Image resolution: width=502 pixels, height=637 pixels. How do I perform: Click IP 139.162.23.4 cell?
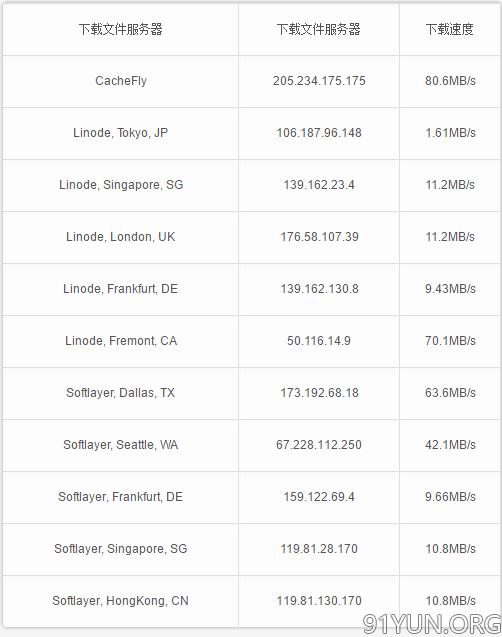pos(319,185)
